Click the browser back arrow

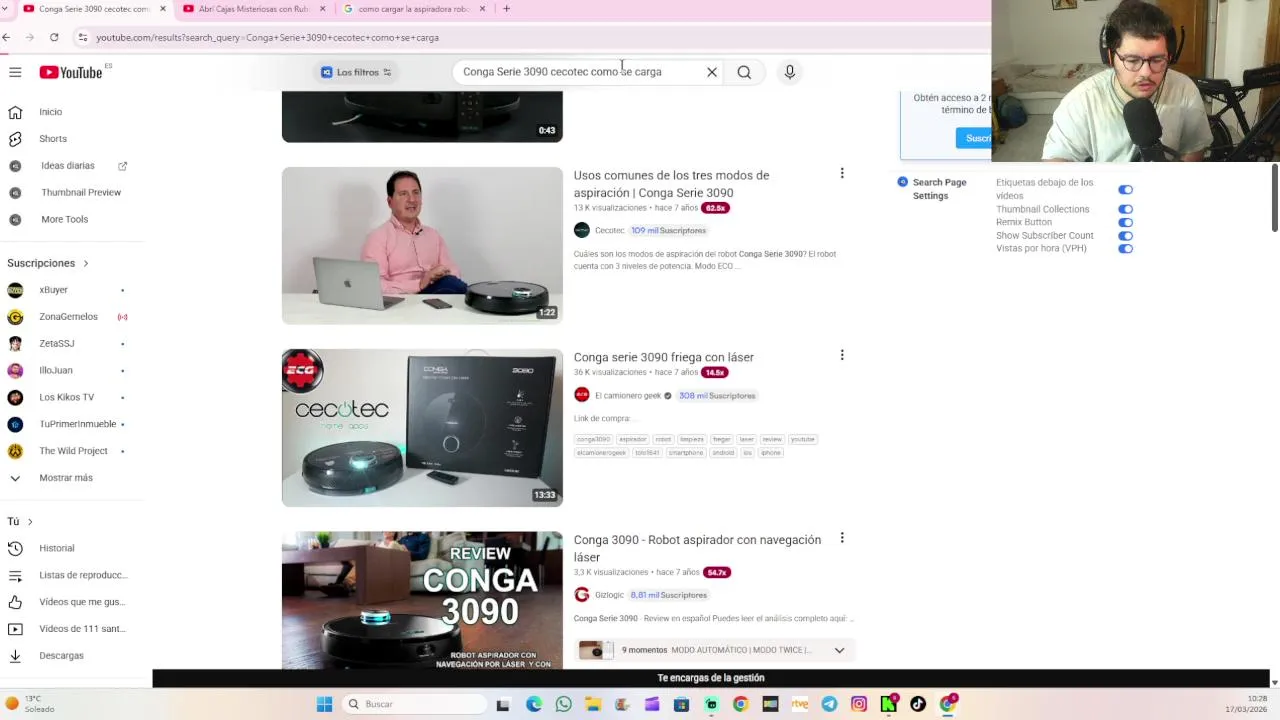(7, 37)
